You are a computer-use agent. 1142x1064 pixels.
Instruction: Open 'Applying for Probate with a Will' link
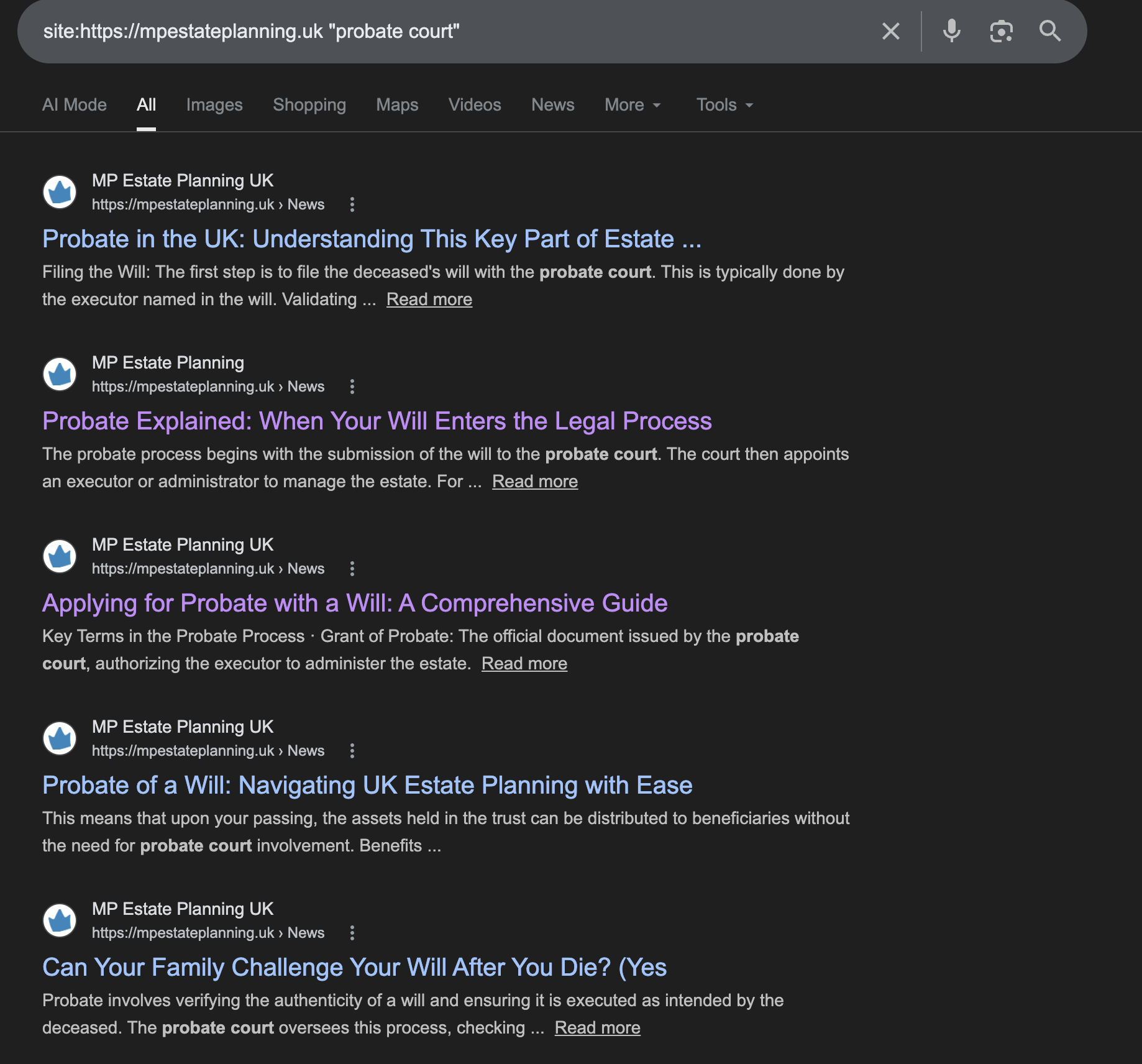coord(355,603)
